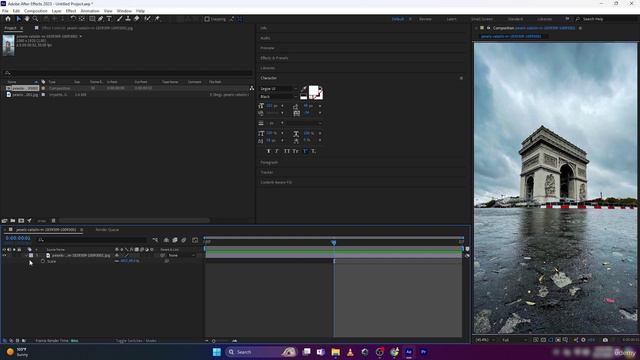This screenshot has width=640, height=360.
Task: Click the Home icon in the toolbar
Action: point(8,19)
